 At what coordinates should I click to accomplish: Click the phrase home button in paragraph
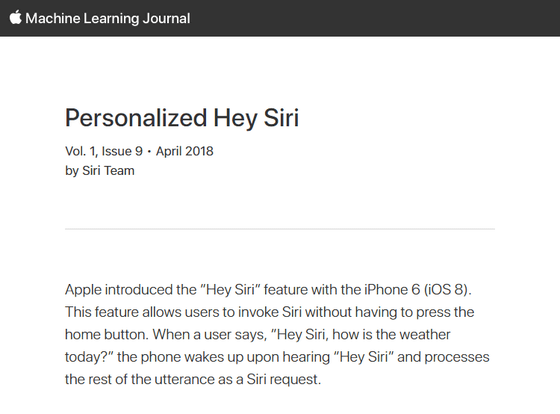(105, 335)
